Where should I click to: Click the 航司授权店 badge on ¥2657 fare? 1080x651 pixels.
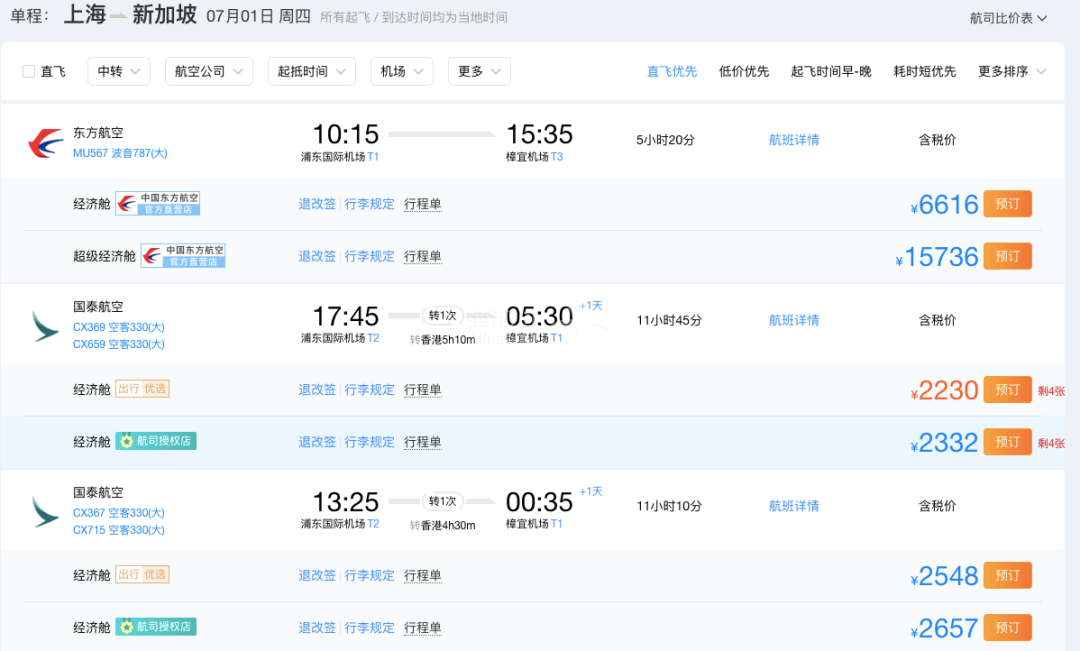pos(156,627)
